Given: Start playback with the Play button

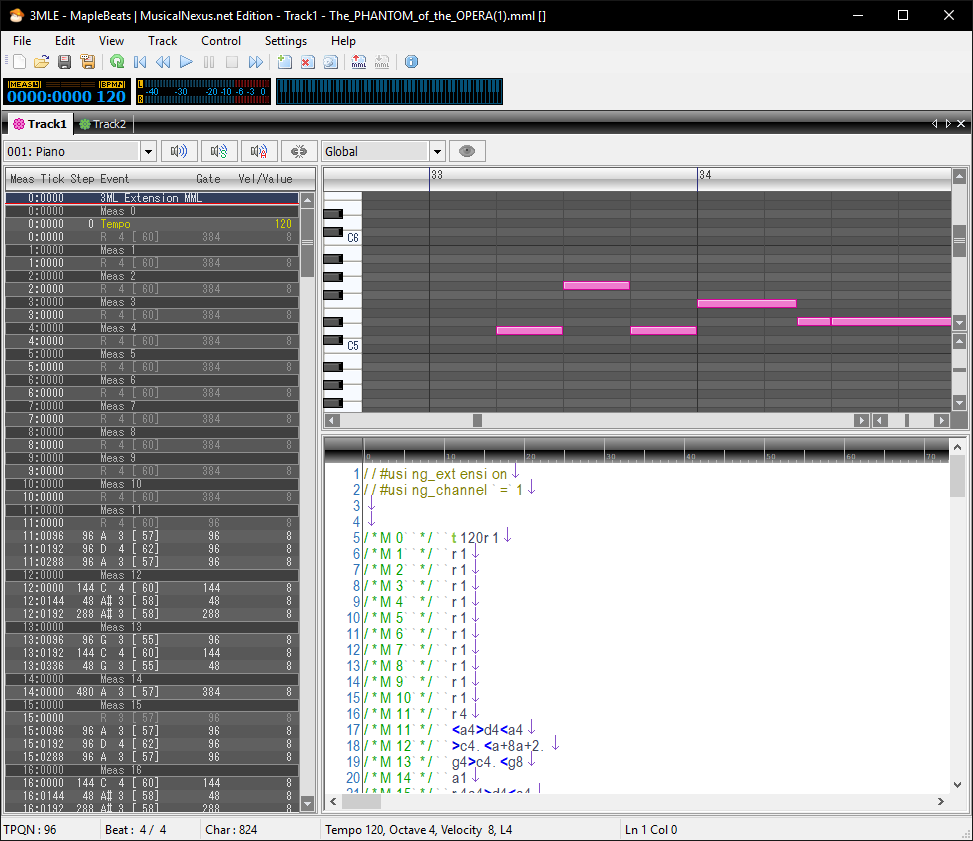Looking at the screenshot, I should pyautogui.click(x=186, y=61).
